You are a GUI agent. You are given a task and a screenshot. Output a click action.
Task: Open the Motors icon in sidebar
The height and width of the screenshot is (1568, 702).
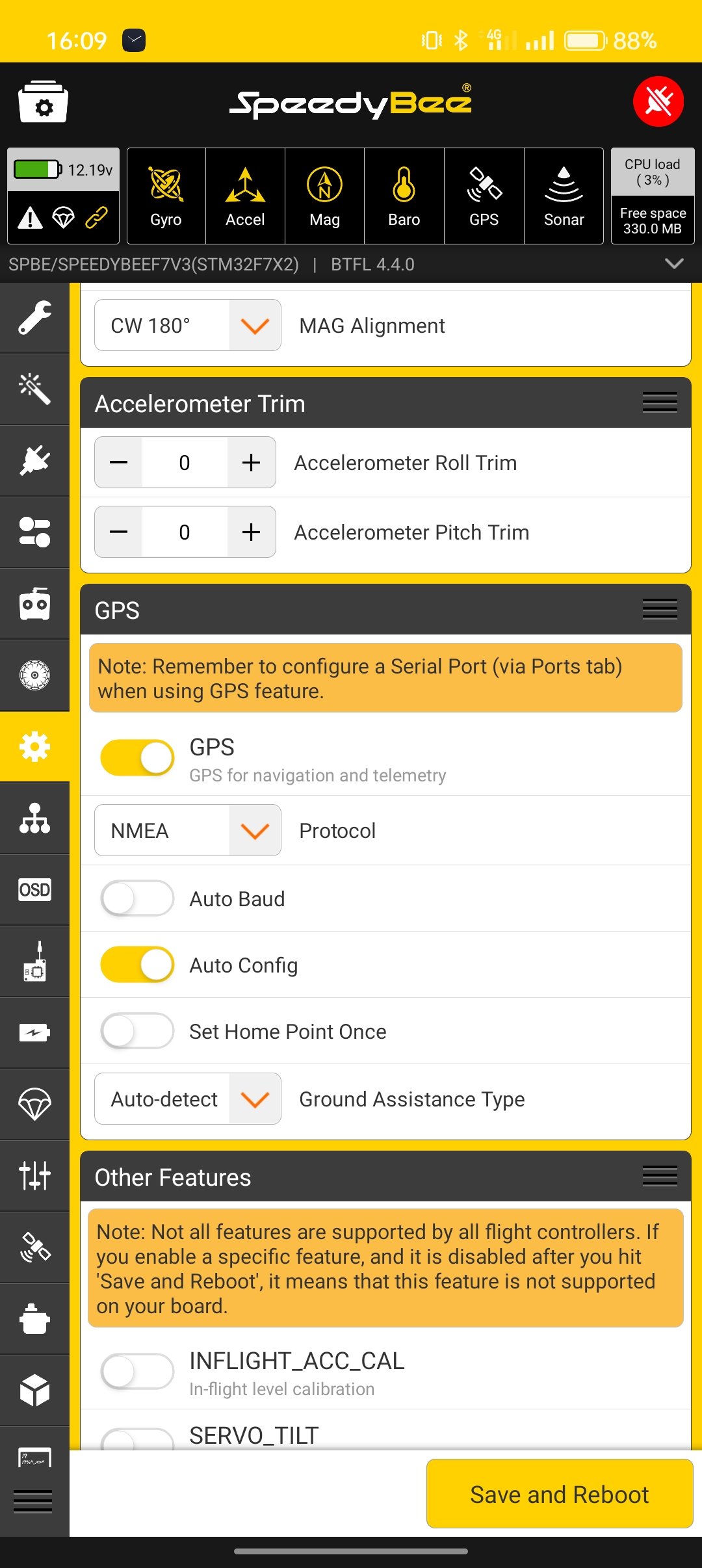point(34,675)
